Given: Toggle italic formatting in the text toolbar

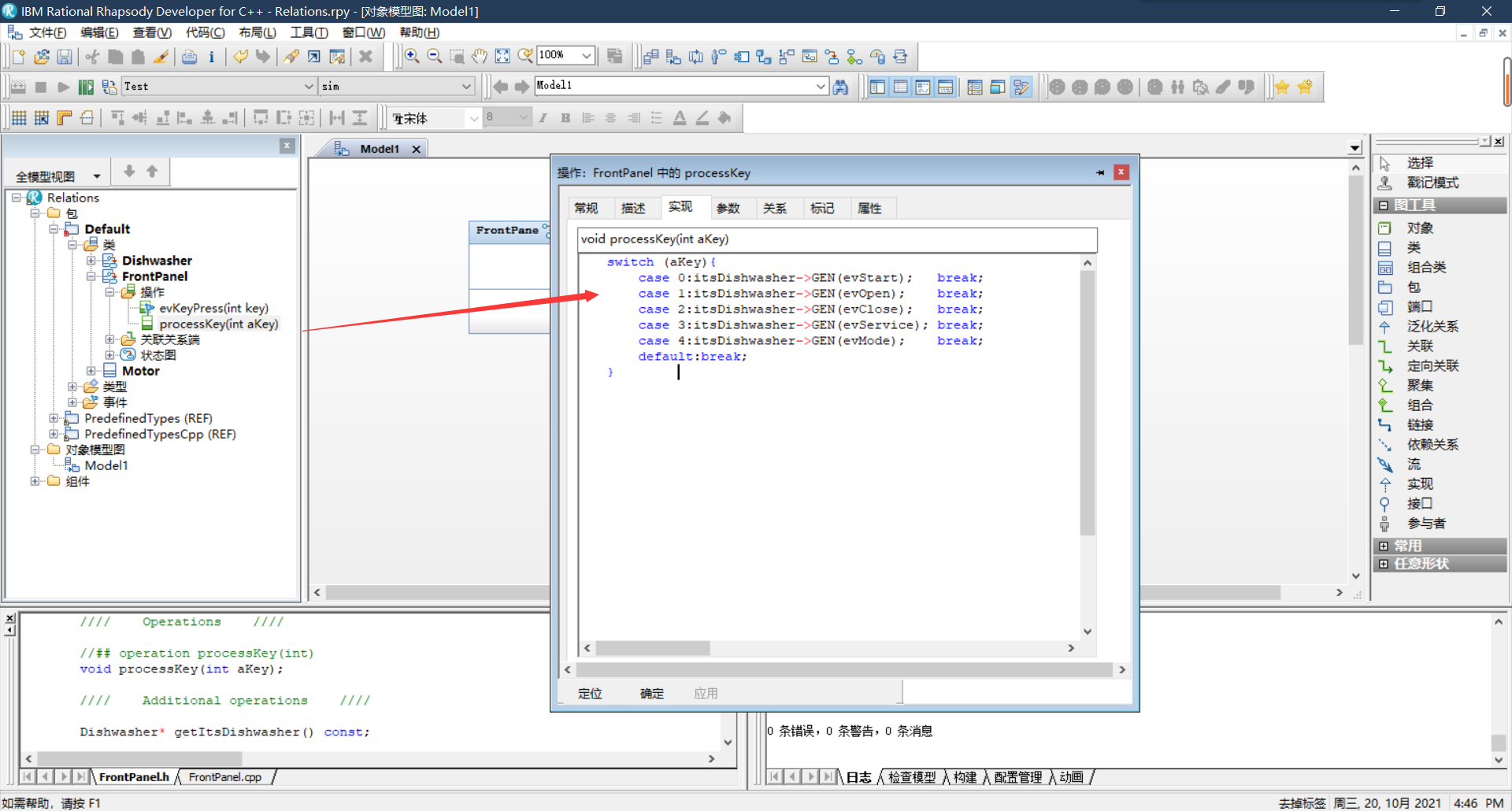Looking at the screenshot, I should pos(543,117).
